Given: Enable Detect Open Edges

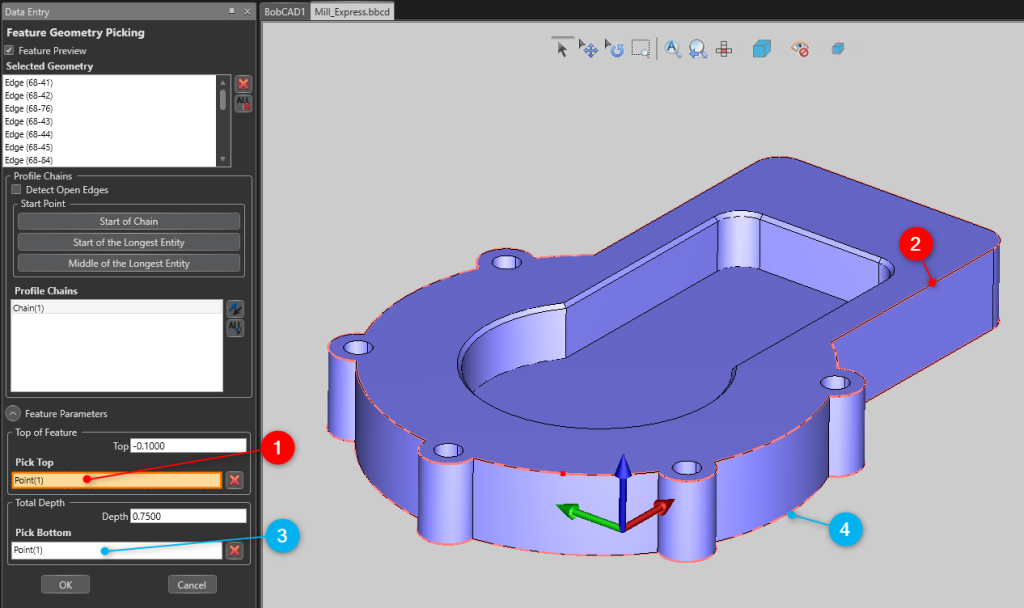Looking at the screenshot, I should (18, 189).
